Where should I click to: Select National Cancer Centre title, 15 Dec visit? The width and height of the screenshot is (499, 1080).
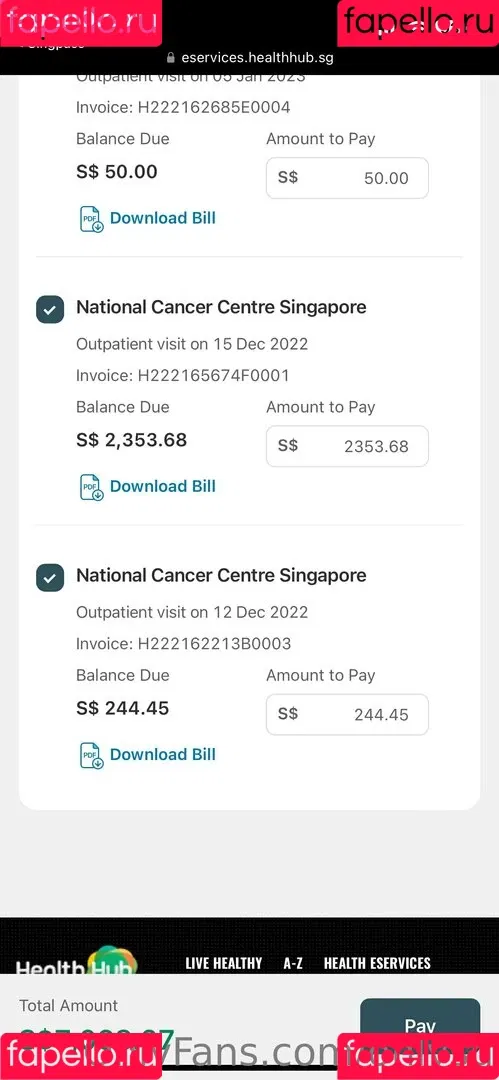pyautogui.click(x=221, y=307)
